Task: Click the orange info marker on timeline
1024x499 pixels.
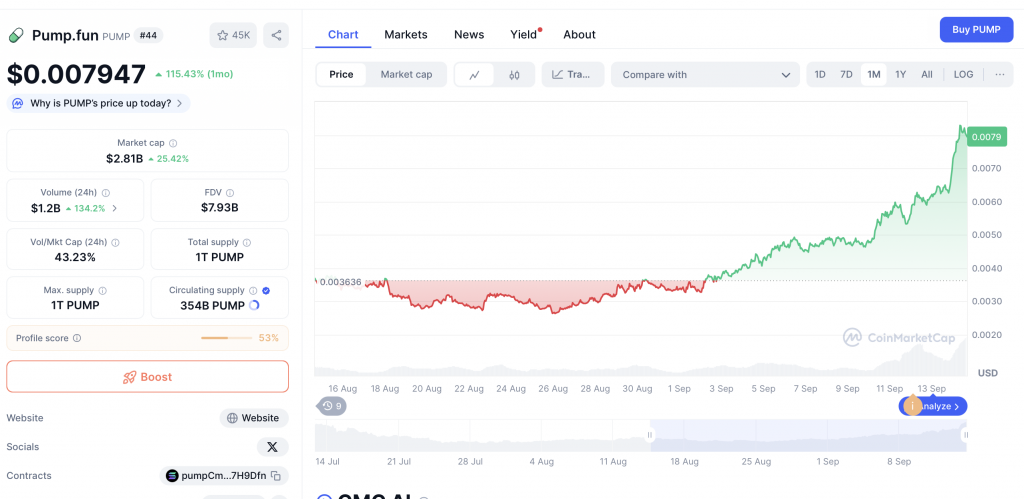Action: [x=912, y=406]
